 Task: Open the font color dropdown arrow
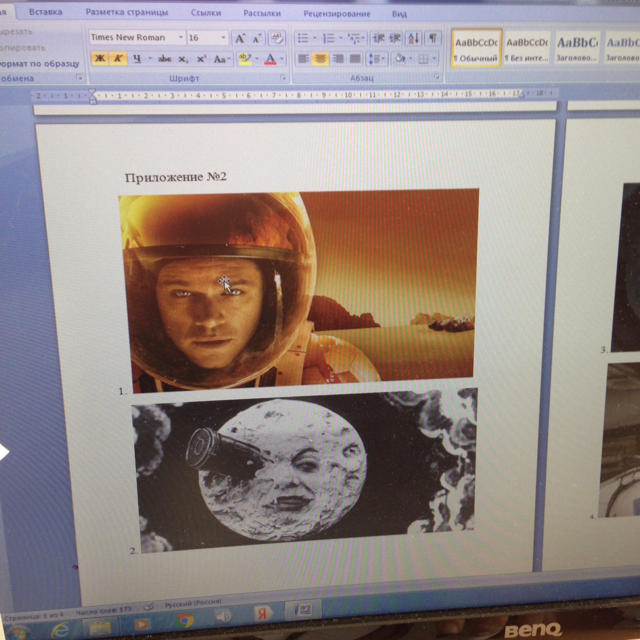pyautogui.click(x=282, y=59)
